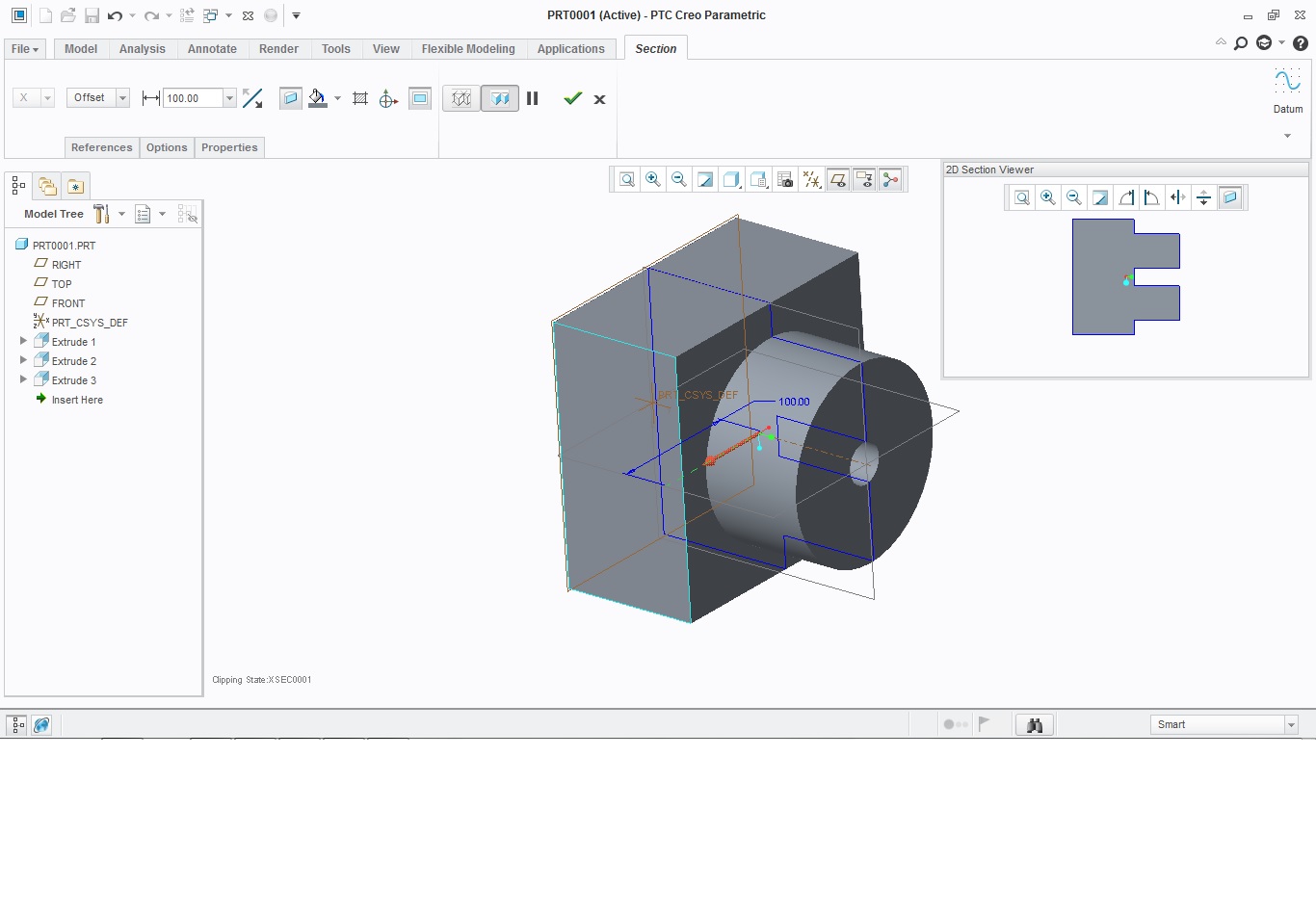Toggle datum plane display in graphics toolbar

click(838, 179)
